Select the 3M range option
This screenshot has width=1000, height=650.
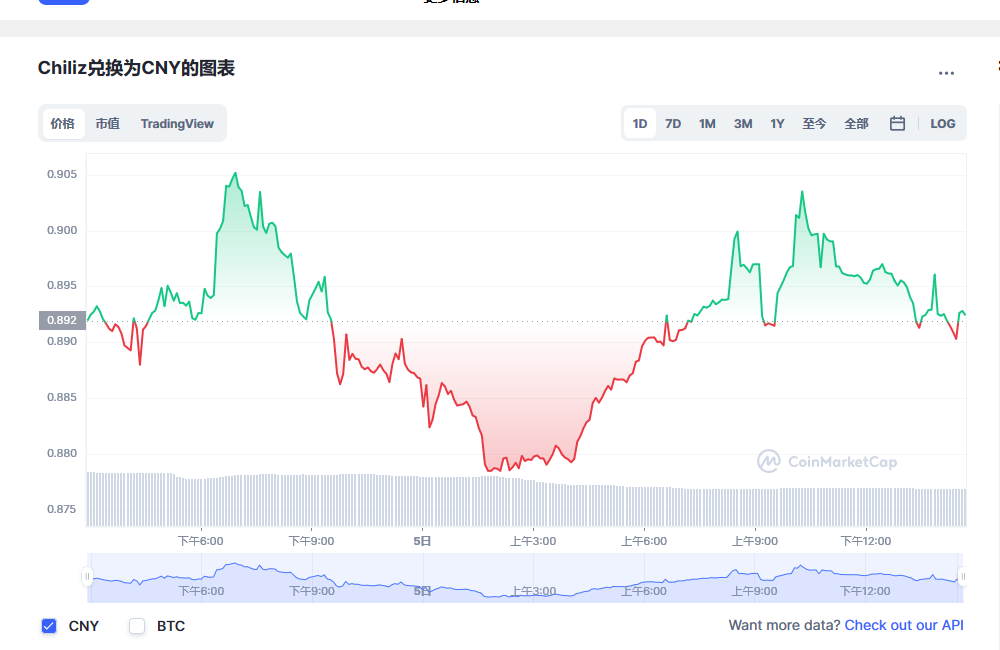click(742, 123)
